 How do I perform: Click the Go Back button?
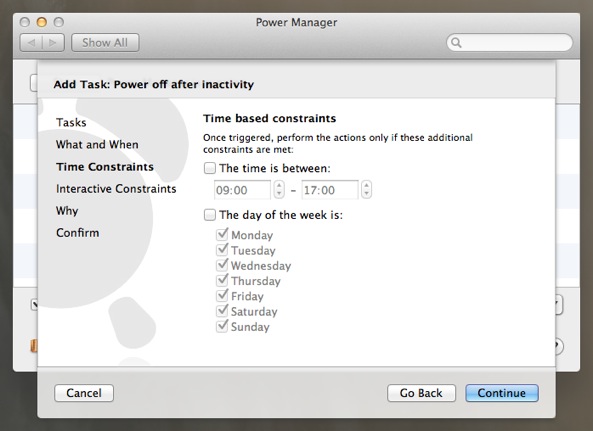(x=421, y=393)
